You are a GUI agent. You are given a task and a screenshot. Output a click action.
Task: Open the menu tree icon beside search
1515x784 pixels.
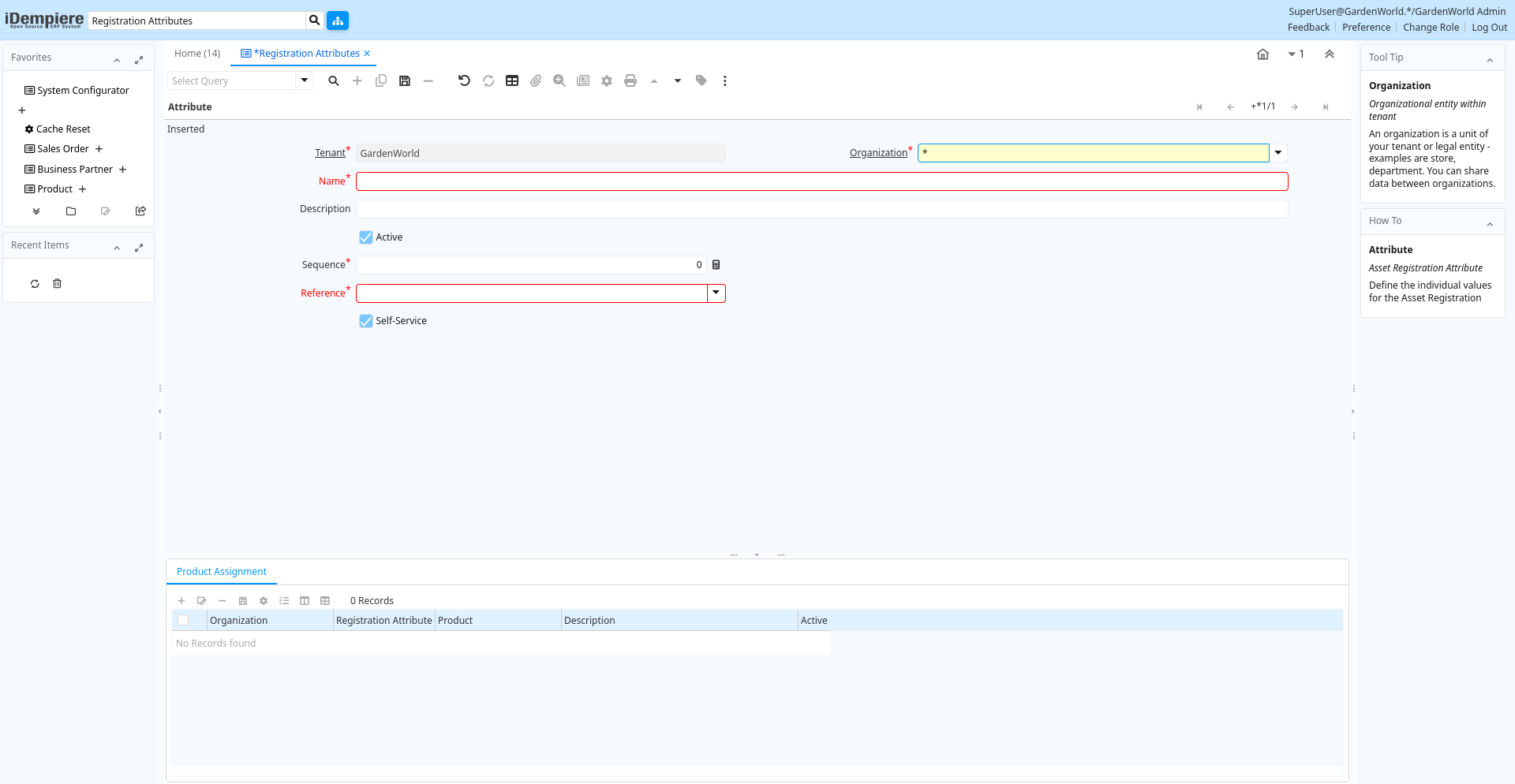click(338, 21)
